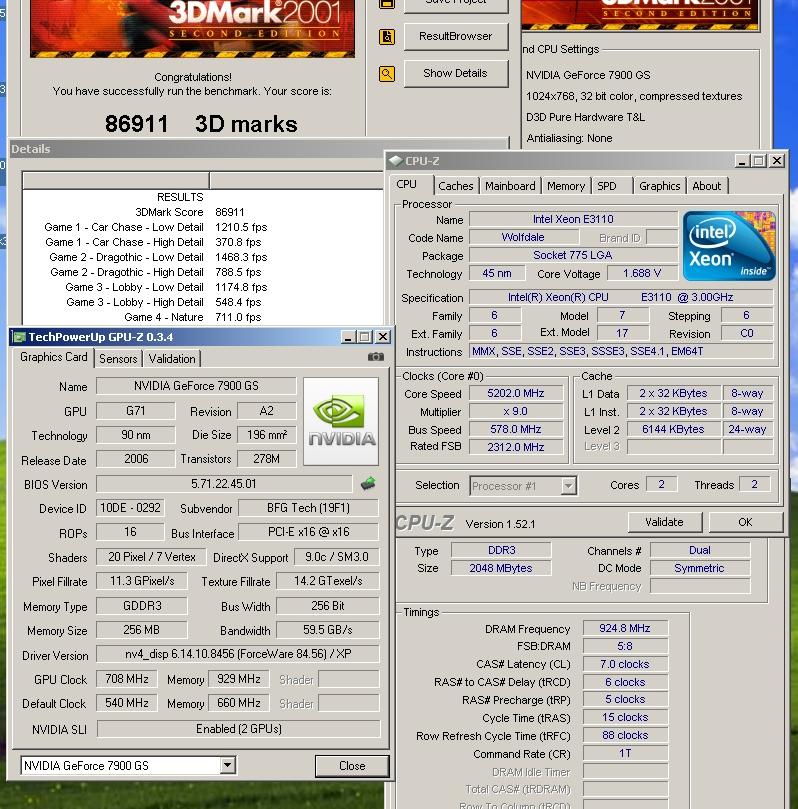Click the Core Speed 5202.0 MHz value
The image size is (798, 809).
pyautogui.click(x=516, y=393)
